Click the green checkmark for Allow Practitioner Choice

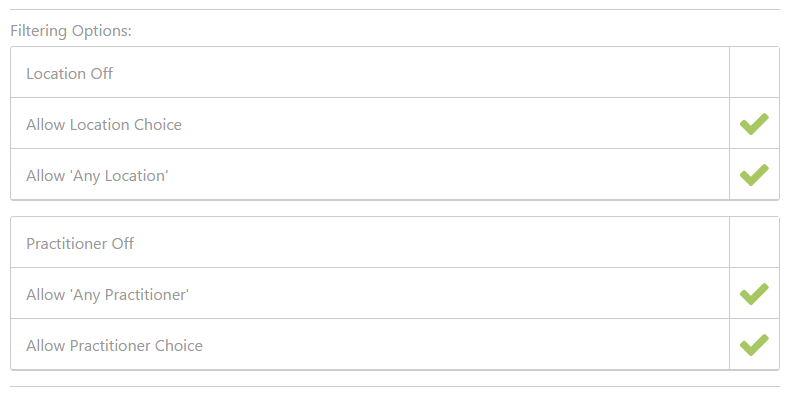pos(754,345)
